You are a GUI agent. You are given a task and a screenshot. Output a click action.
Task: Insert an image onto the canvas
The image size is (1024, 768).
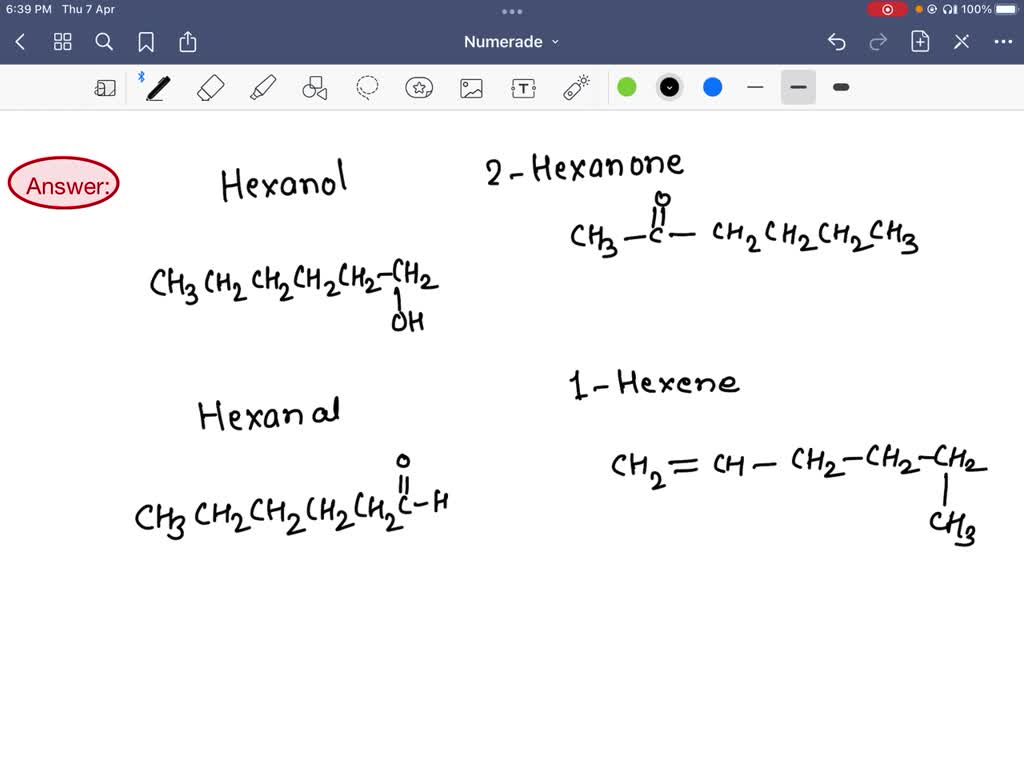pos(471,88)
